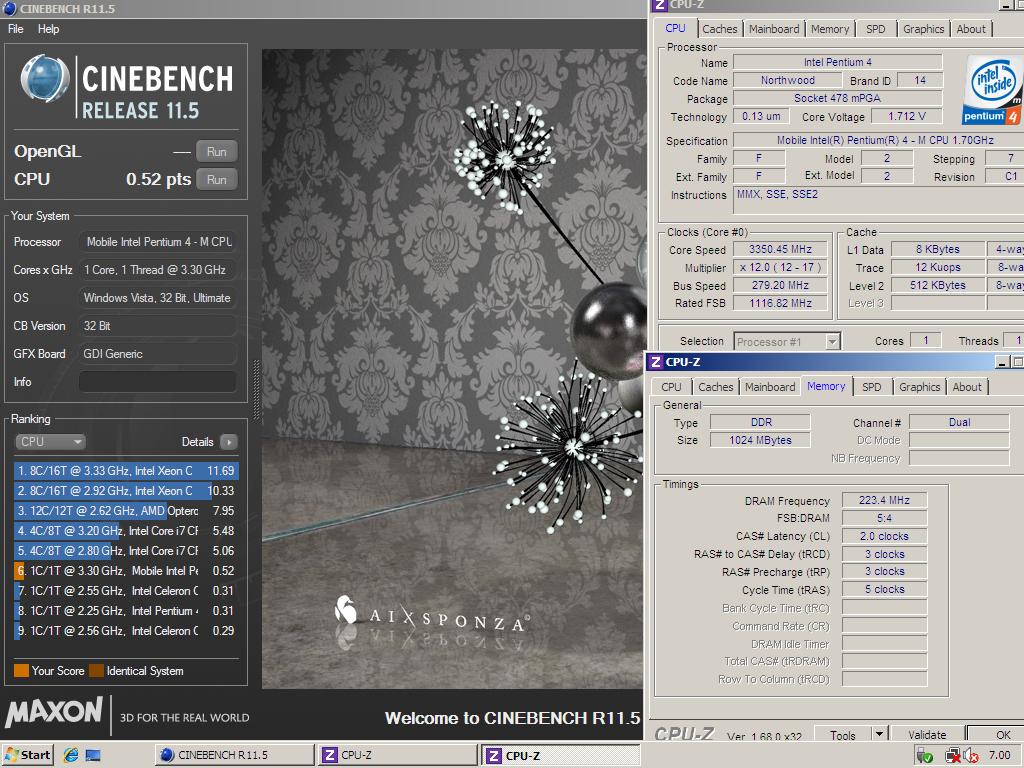Select the CPU tab in upper CPU-Z window

click(675, 28)
